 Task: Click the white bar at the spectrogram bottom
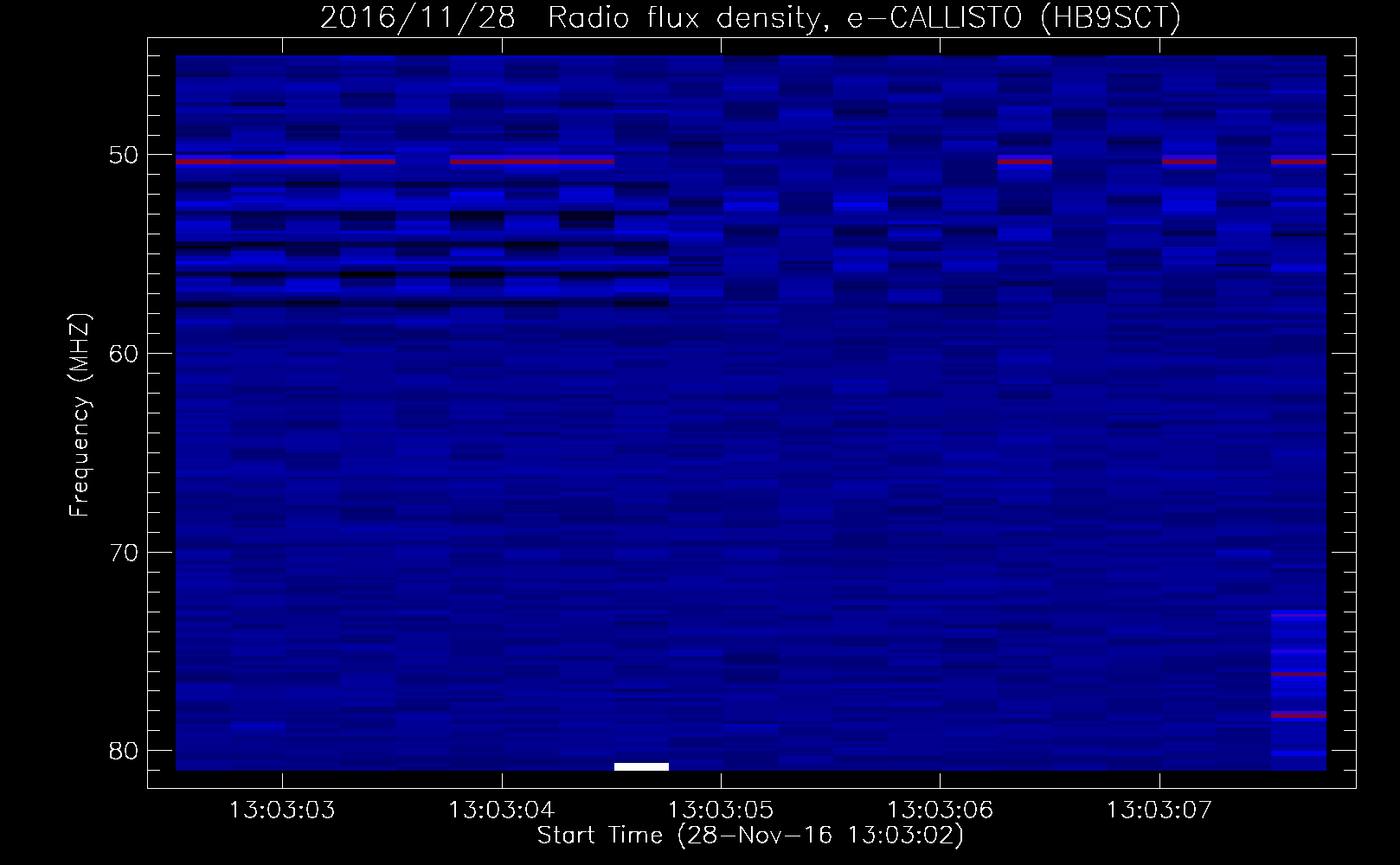641,766
